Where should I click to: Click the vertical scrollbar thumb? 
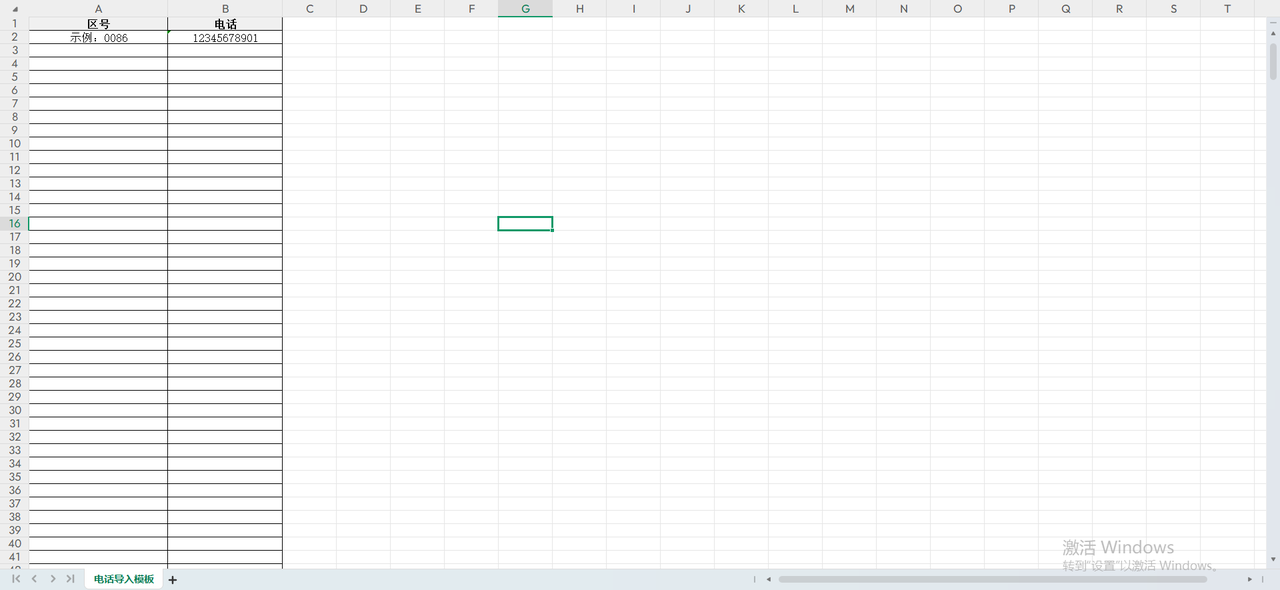coord(1273,60)
